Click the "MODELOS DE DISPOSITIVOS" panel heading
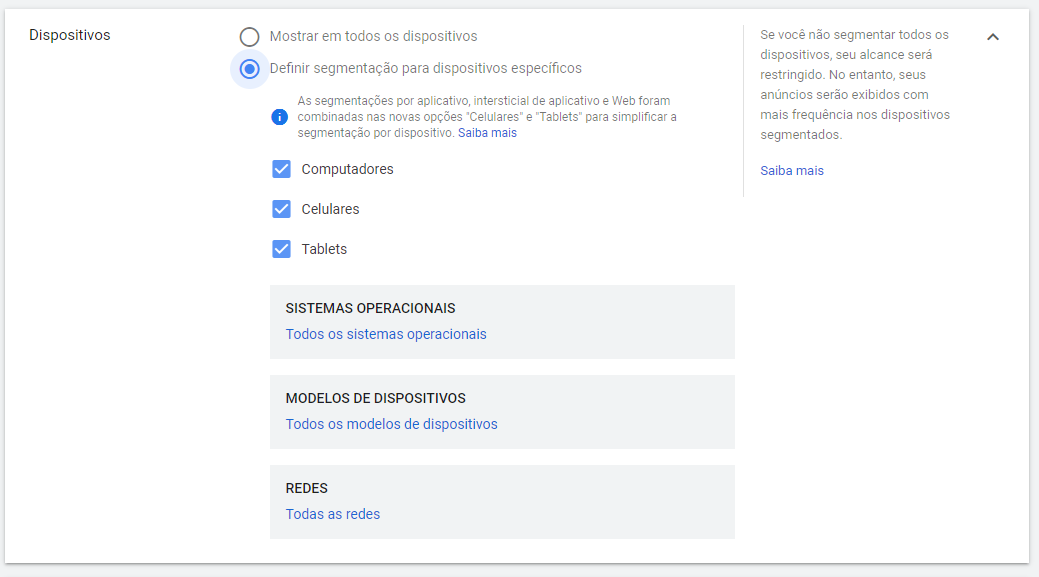 tap(376, 398)
